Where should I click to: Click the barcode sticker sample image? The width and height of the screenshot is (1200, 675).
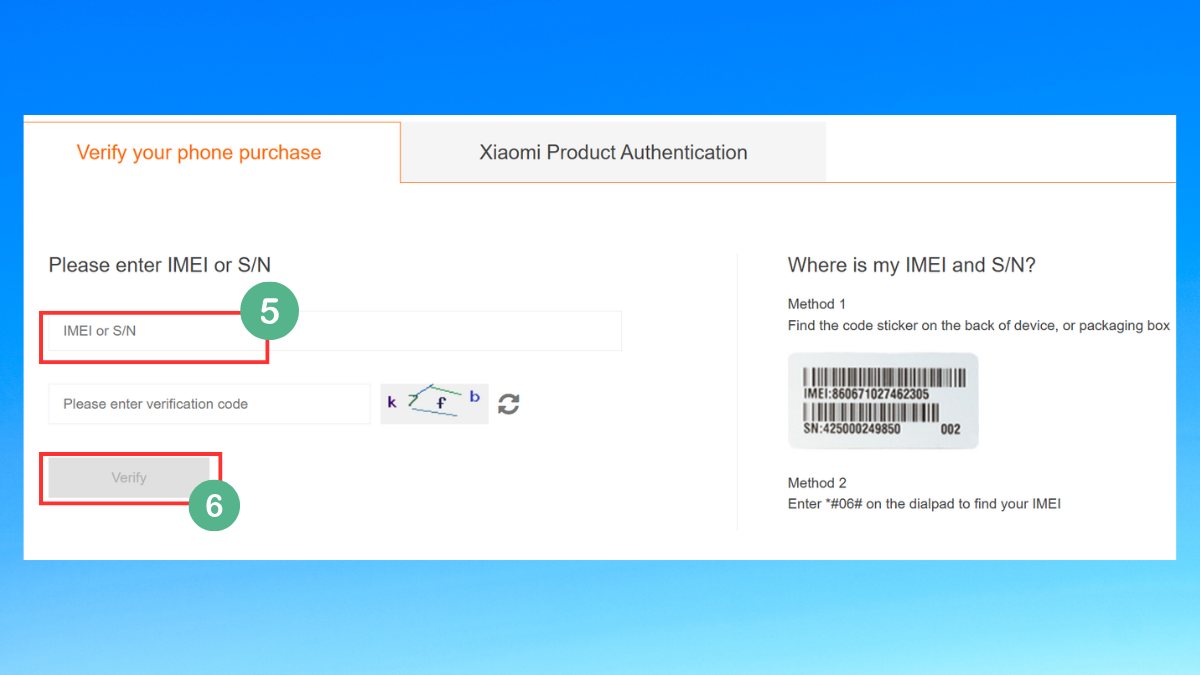pos(883,400)
